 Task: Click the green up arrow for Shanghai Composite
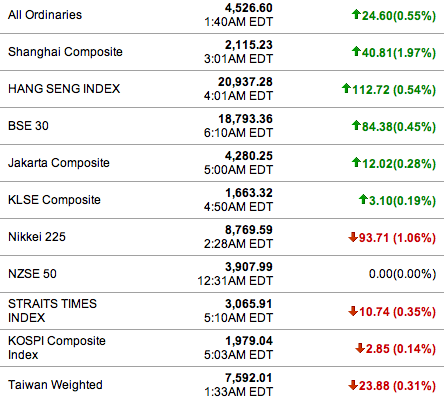point(356,51)
